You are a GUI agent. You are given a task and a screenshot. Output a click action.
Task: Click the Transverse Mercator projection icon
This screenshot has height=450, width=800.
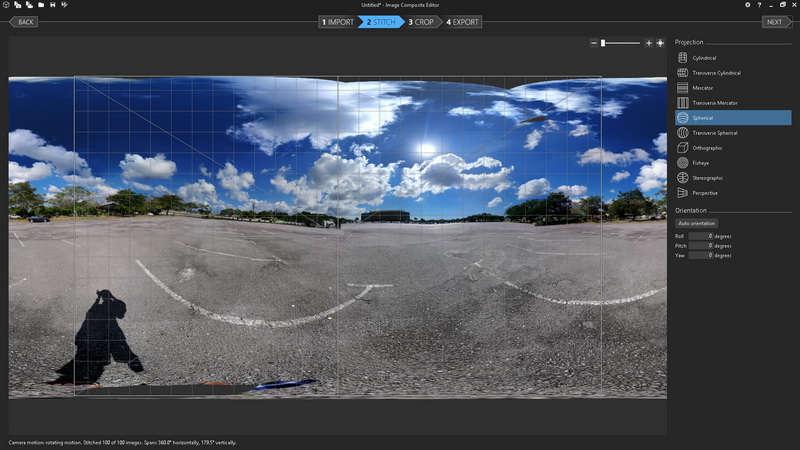(x=683, y=103)
